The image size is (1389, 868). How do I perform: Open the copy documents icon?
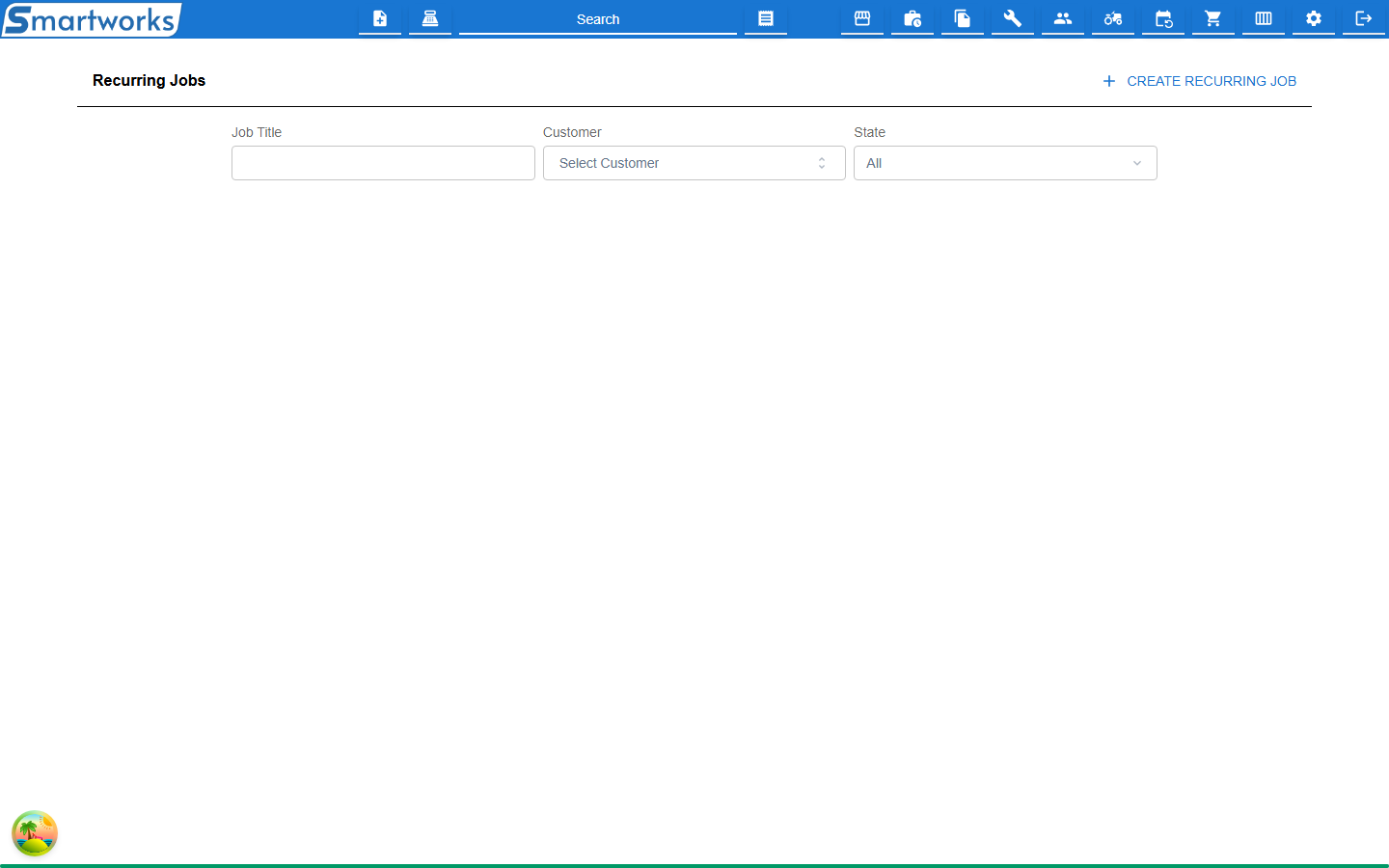[963, 18]
